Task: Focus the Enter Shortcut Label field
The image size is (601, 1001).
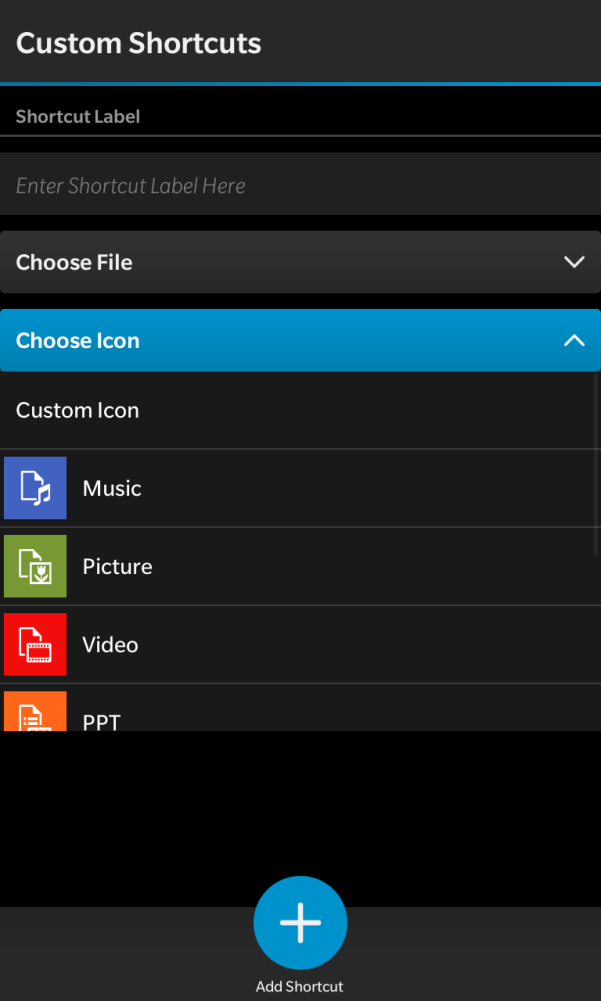Action: point(300,185)
